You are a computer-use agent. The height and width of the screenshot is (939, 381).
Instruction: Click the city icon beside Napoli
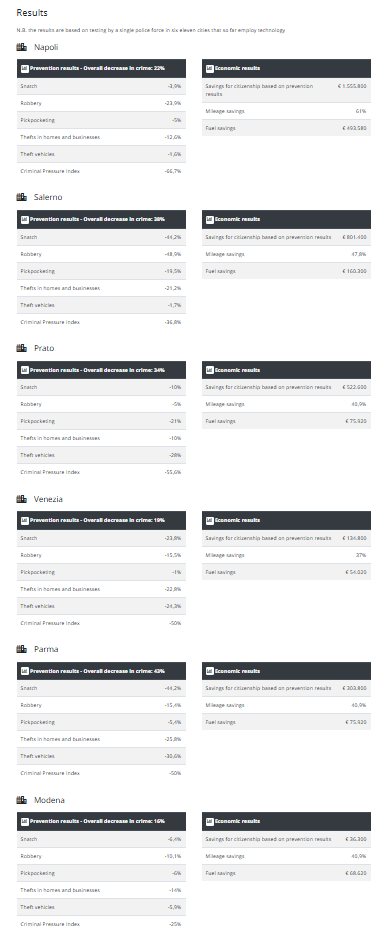(22, 47)
